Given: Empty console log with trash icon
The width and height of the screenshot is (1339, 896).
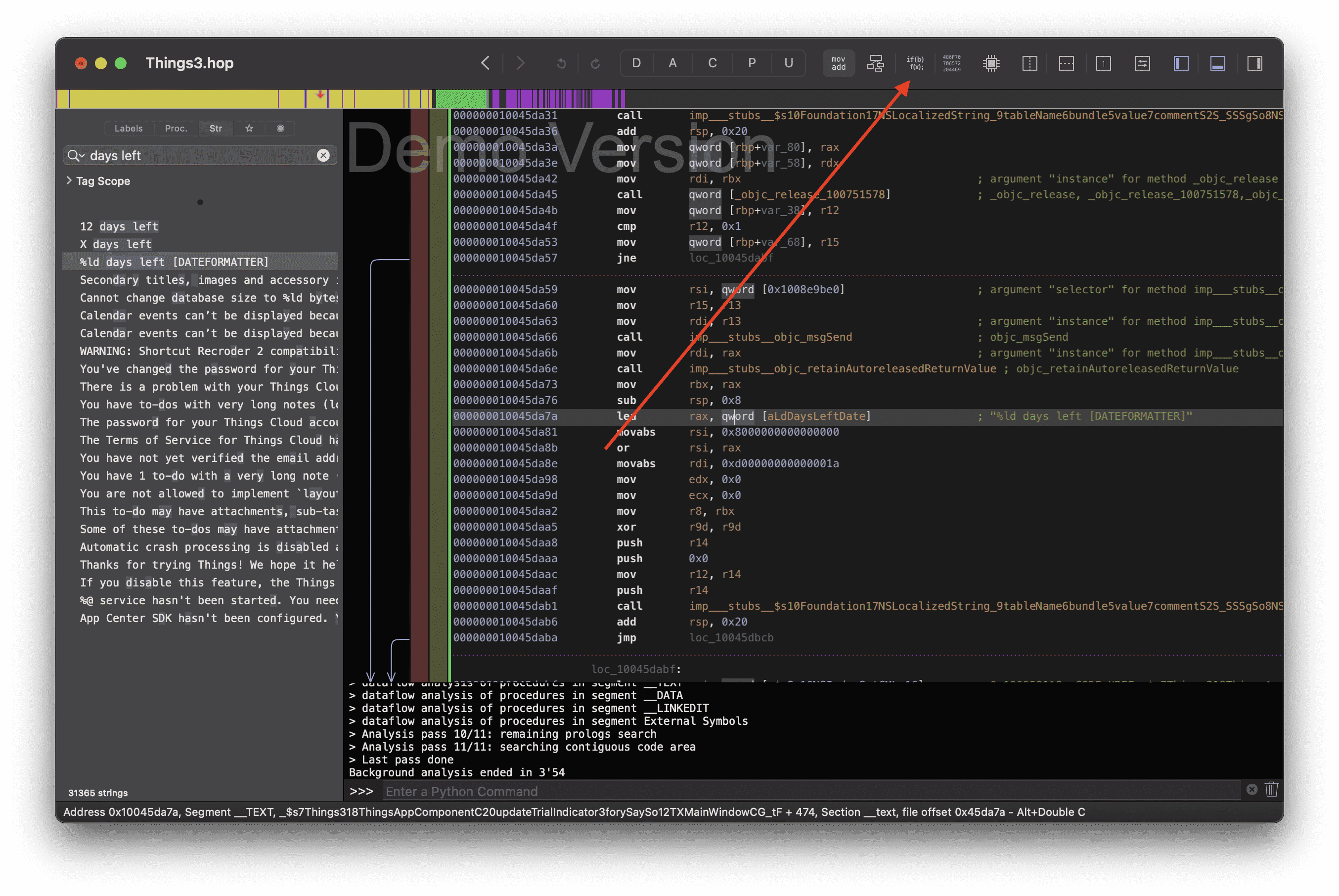Looking at the screenshot, I should click(1271, 790).
